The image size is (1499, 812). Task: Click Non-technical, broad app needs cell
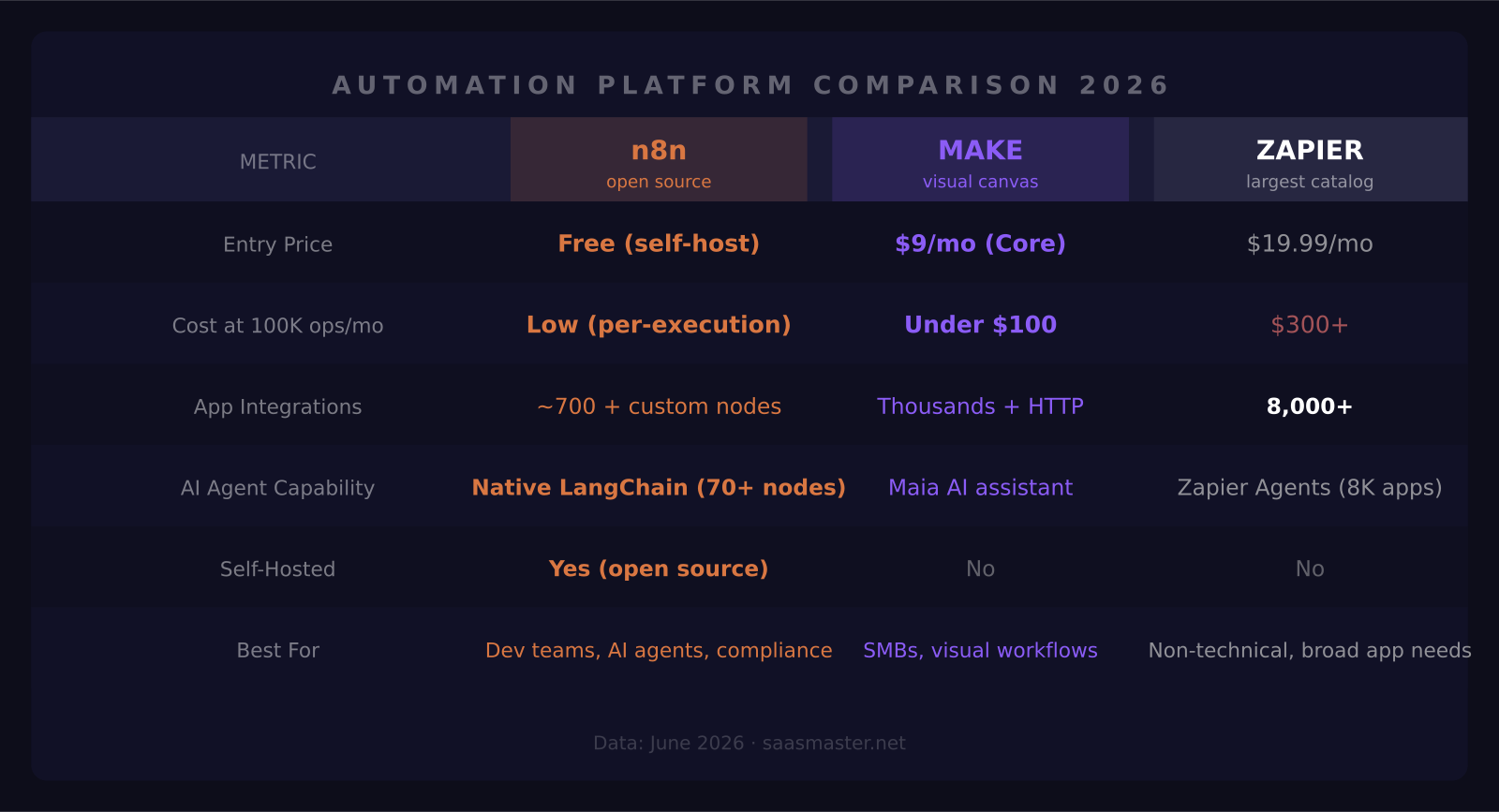click(x=1310, y=650)
